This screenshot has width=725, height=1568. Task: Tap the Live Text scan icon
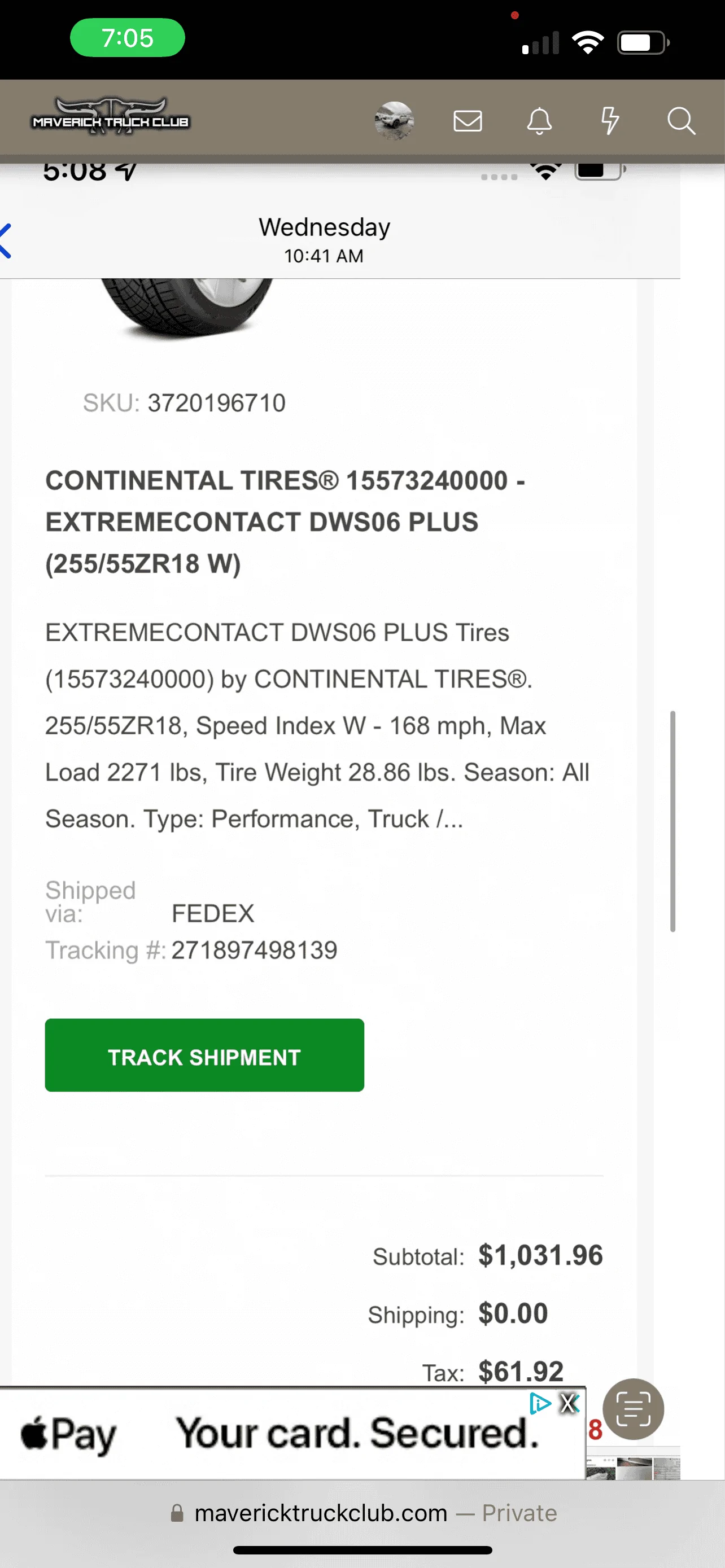tap(633, 1408)
